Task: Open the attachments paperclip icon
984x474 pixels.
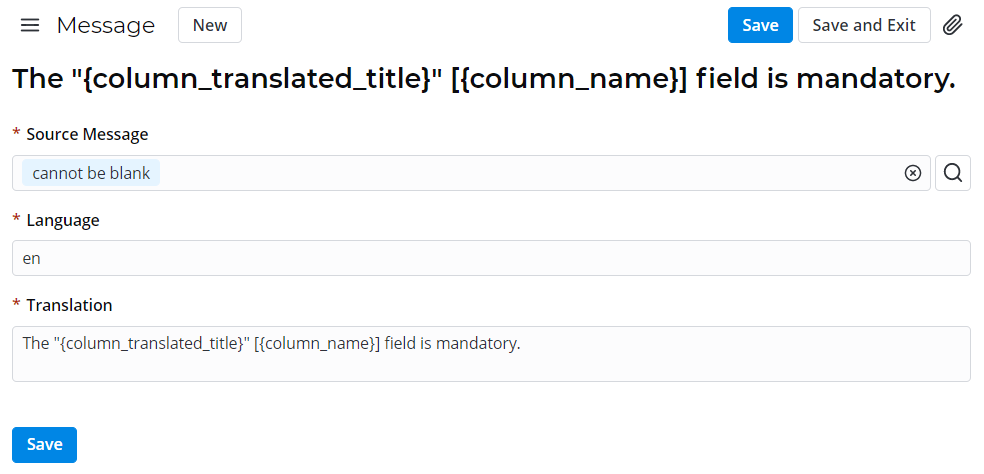Action: click(x=953, y=25)
